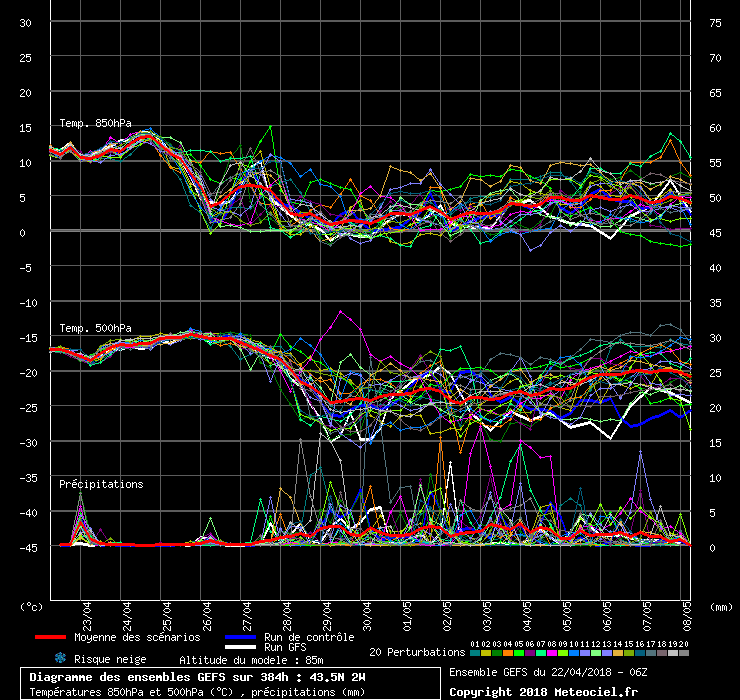
Task: Click the snowflake Risque neige icon
Action: click(x=60, y=658)
